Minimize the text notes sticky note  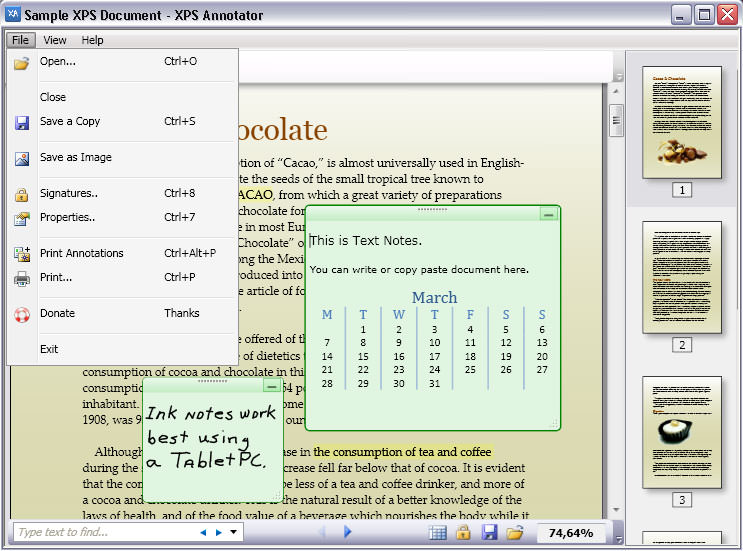coord(549,215)
